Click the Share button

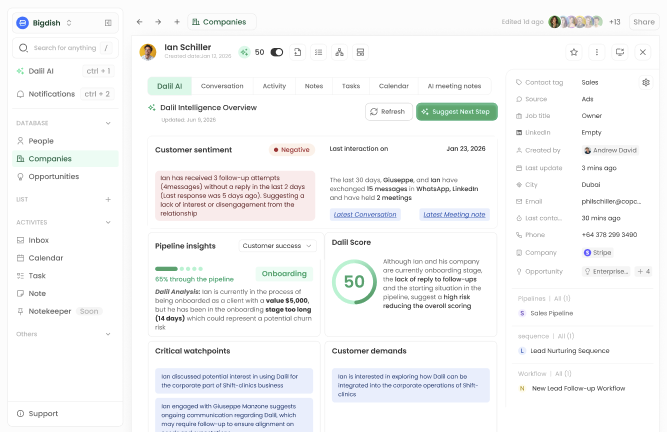click(x=644, y=22)
